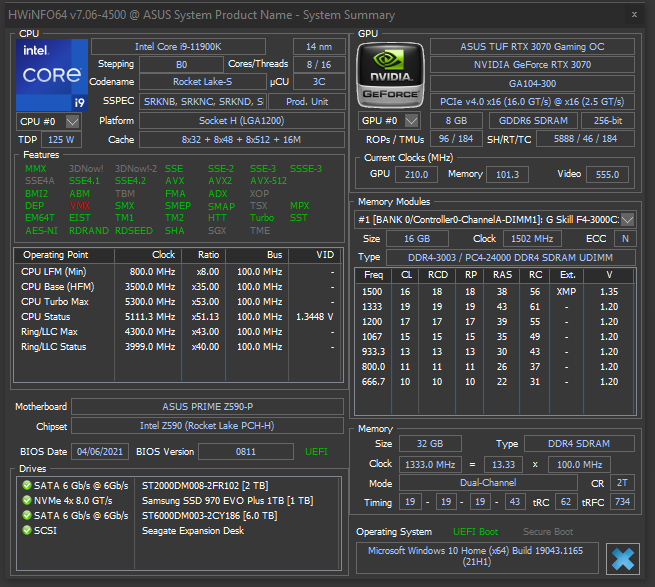Viewport: 655px width, 587px height.
Task: Click the Video clock 555.0 value
Action: coord(607,175)
